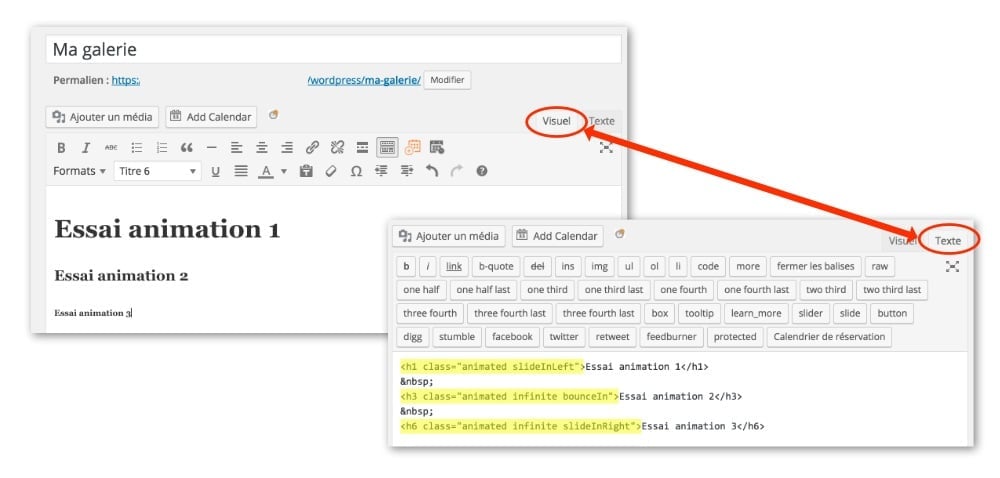Open the Formats dropdown
Viewport: 1000px width, 478px height.
click(79, 171)
